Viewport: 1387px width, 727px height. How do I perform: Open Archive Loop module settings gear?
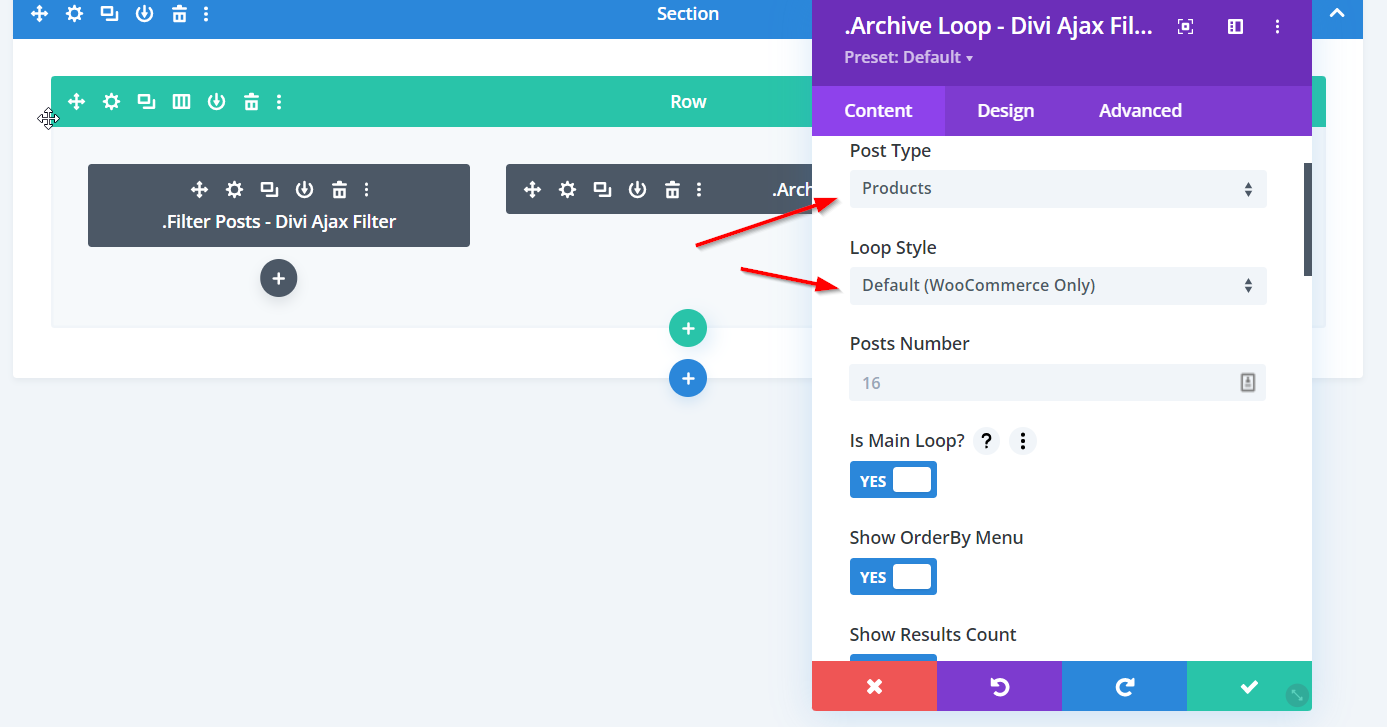pyautogui.click(x=567, y=189)
